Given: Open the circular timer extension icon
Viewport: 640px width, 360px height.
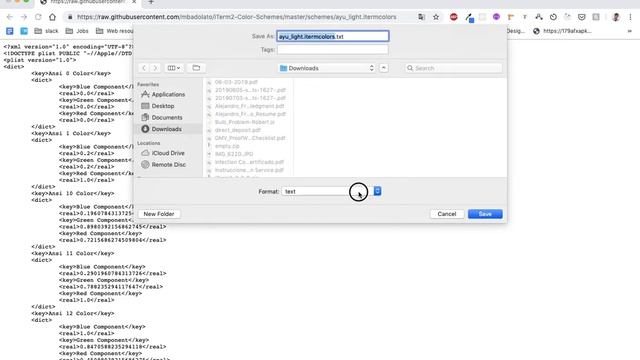Looking at the screenshot, I should click(553, 17).
